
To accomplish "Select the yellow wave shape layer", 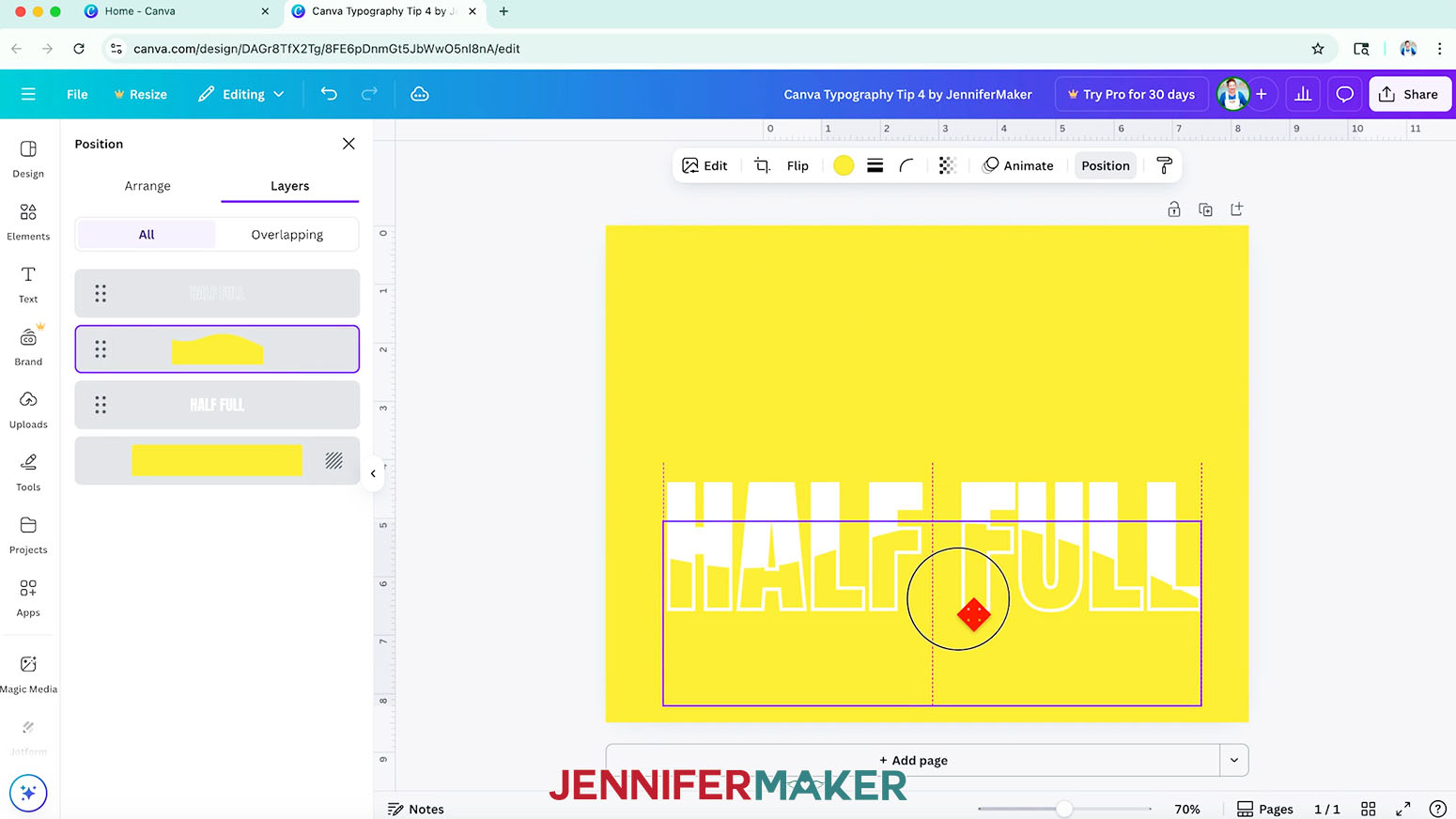I will click(x=217, y=349).
